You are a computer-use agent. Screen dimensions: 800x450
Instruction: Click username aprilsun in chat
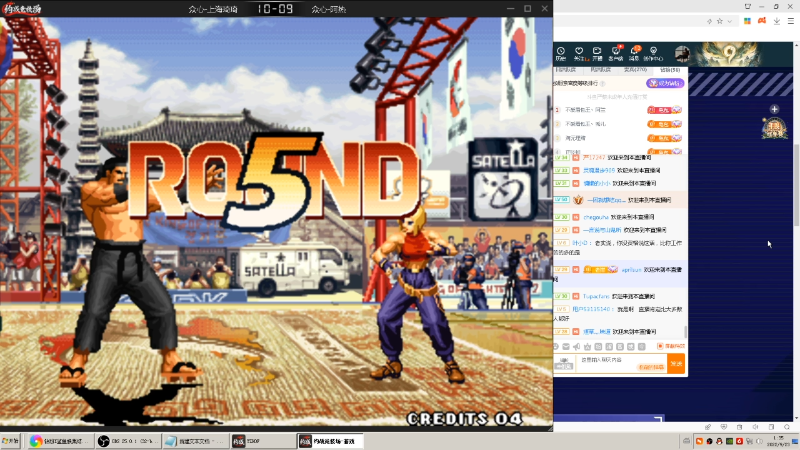coord(631,270)
